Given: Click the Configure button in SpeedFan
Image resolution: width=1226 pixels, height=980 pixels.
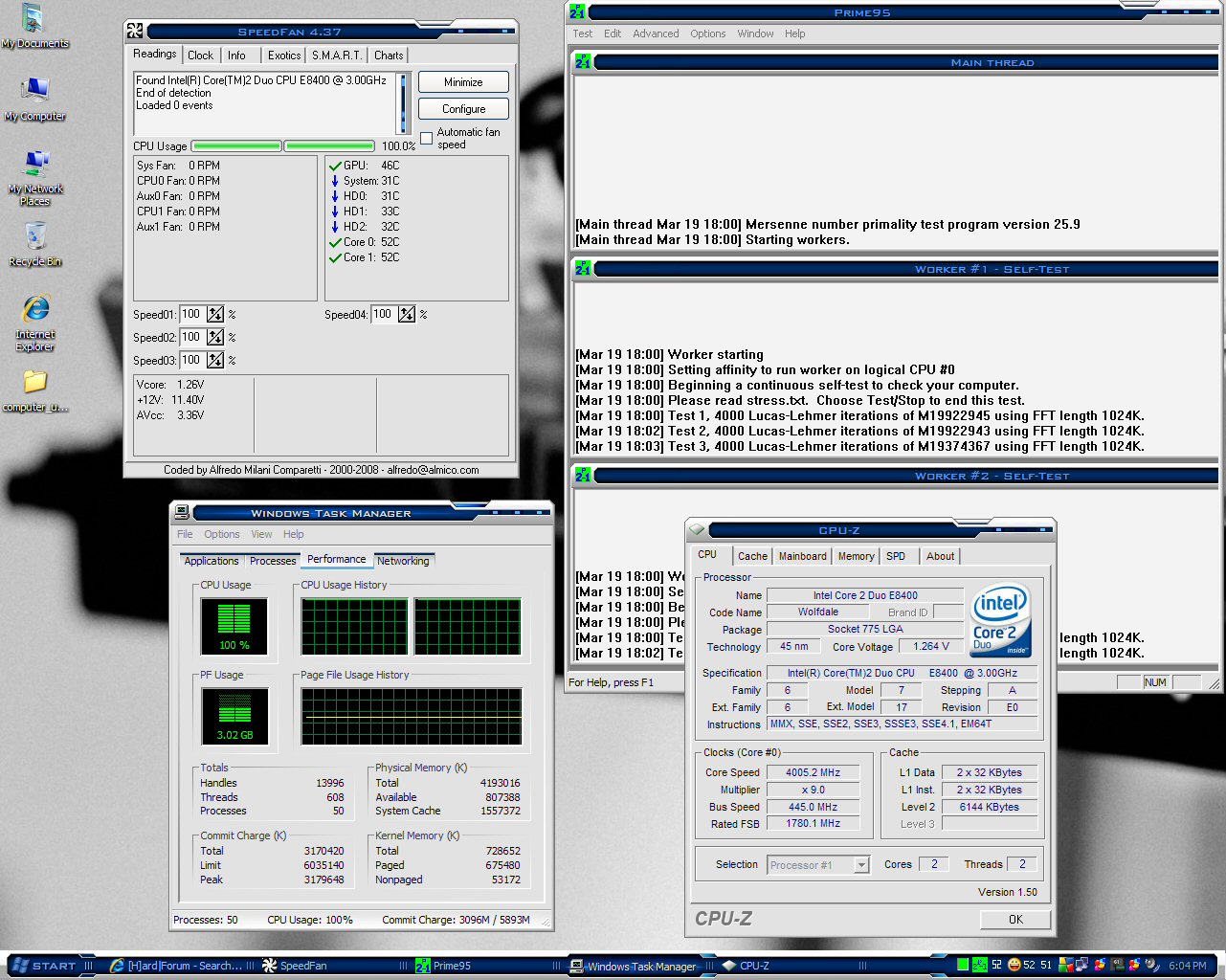Looking at the screenshot, I should click(463, 109).
